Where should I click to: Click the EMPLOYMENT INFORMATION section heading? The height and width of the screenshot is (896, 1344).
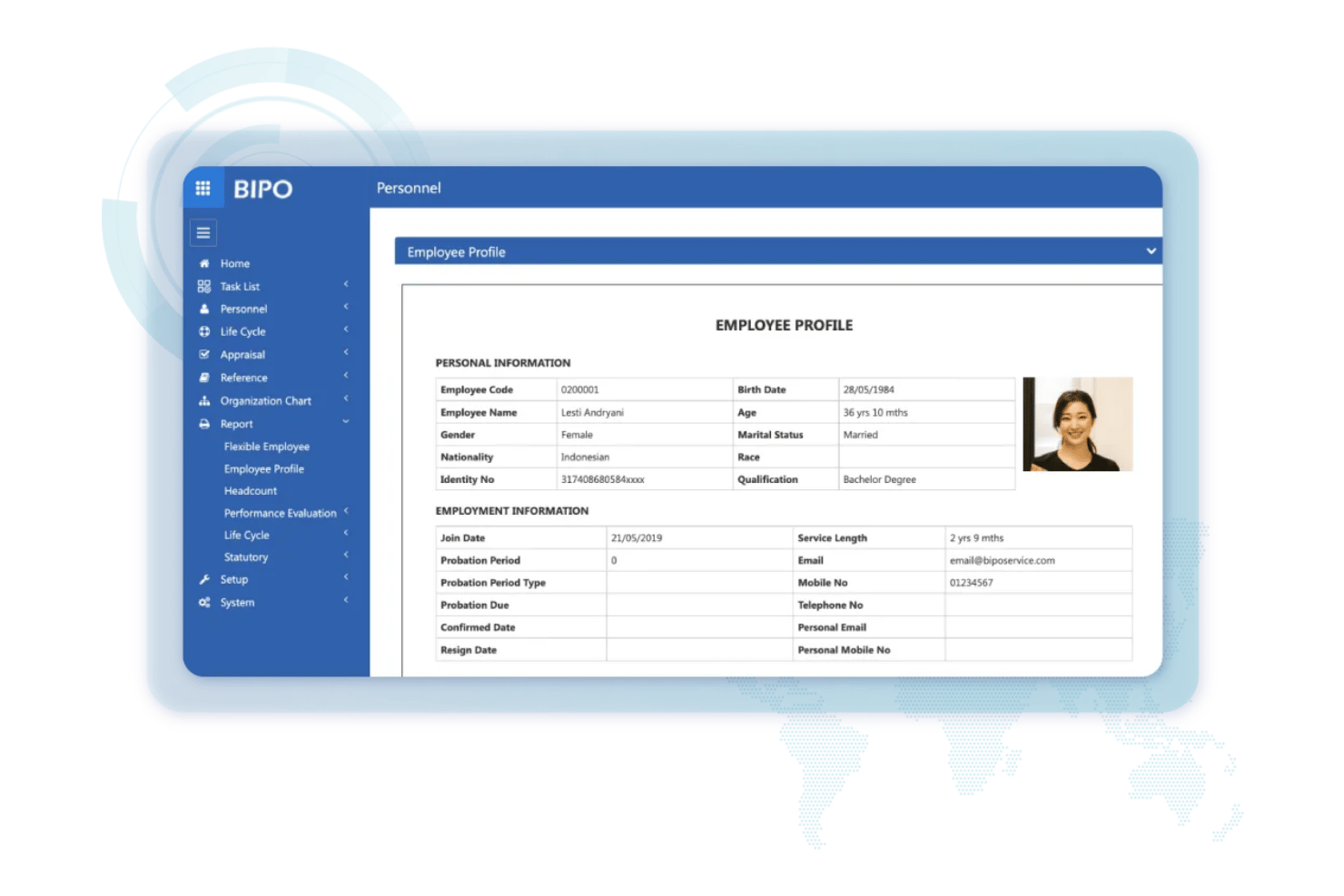pos(512,511)
